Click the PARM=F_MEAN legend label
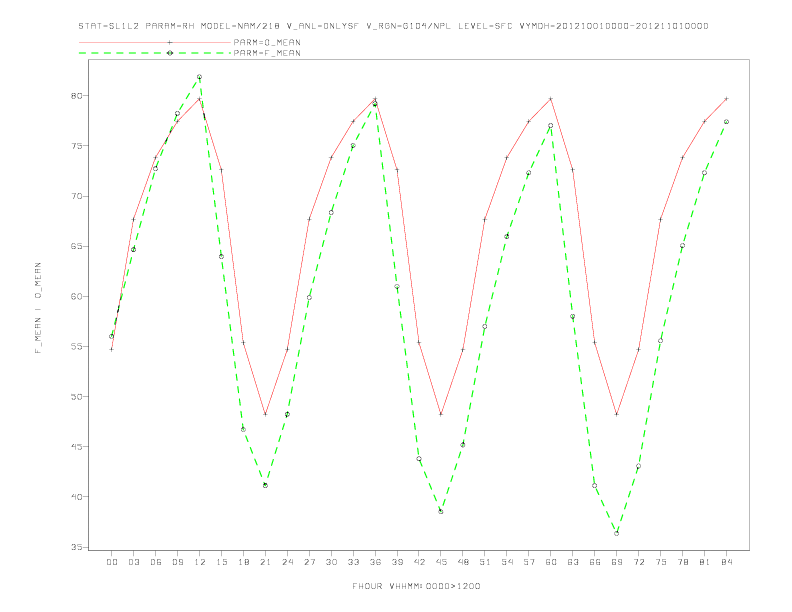 pos(267,53)
